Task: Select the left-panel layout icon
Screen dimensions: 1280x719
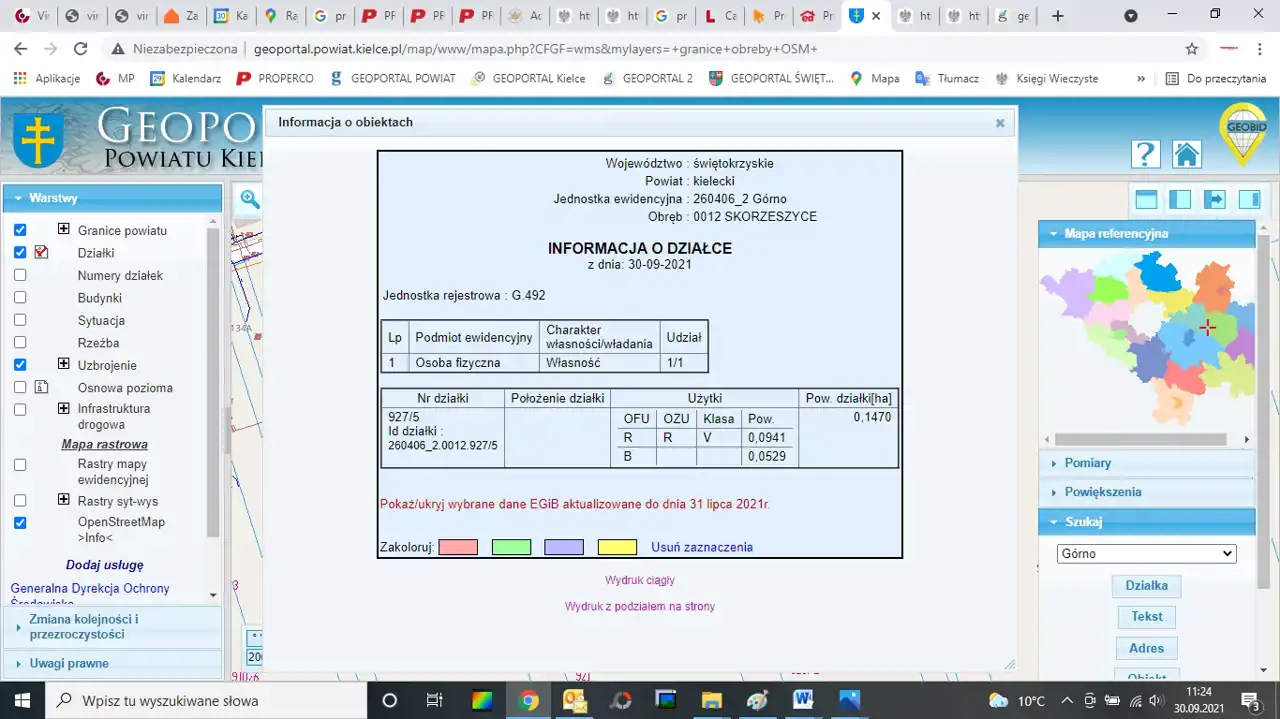Action: click(1180, 199)
